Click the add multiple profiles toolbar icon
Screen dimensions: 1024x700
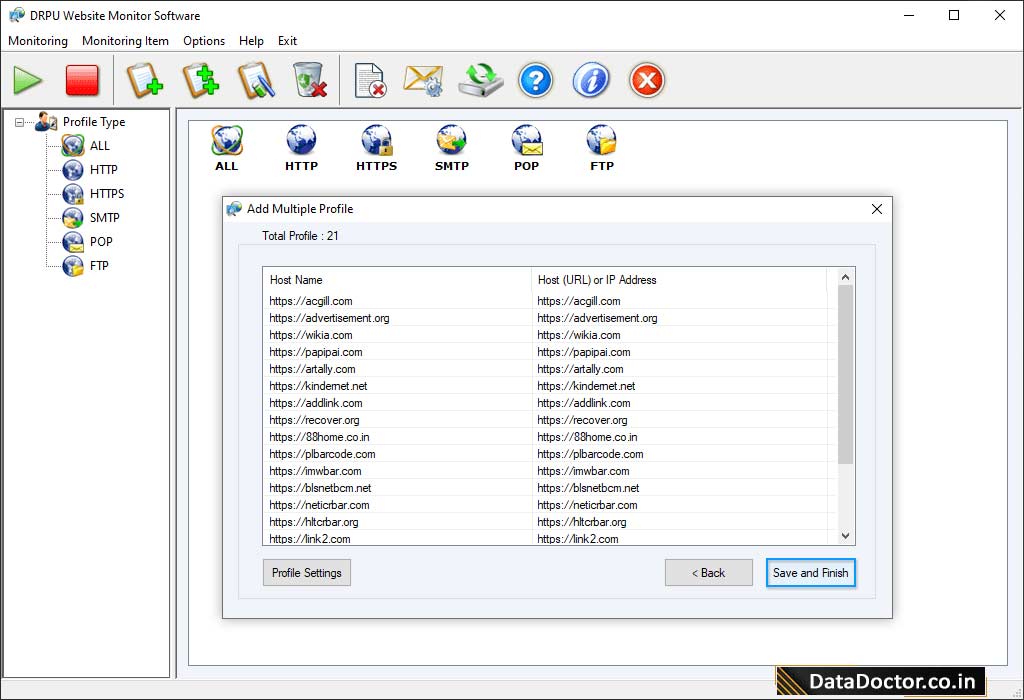click(x=200, y=80)
